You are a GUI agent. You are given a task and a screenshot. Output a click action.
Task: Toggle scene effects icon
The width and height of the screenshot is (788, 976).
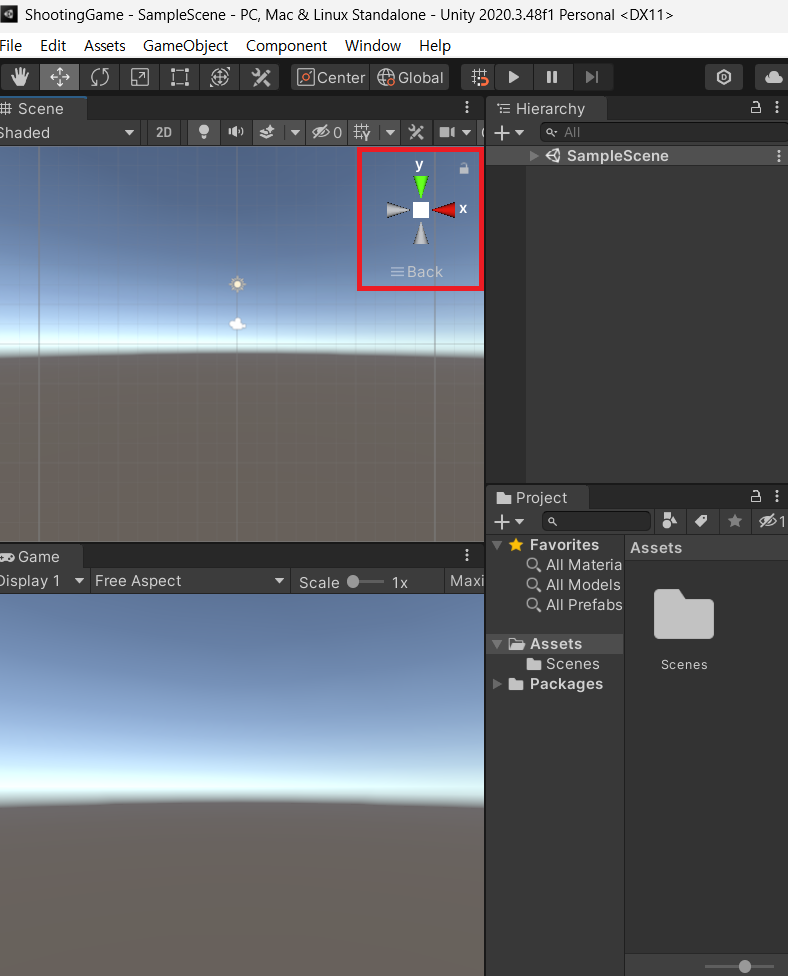click(x=267, y=133)
